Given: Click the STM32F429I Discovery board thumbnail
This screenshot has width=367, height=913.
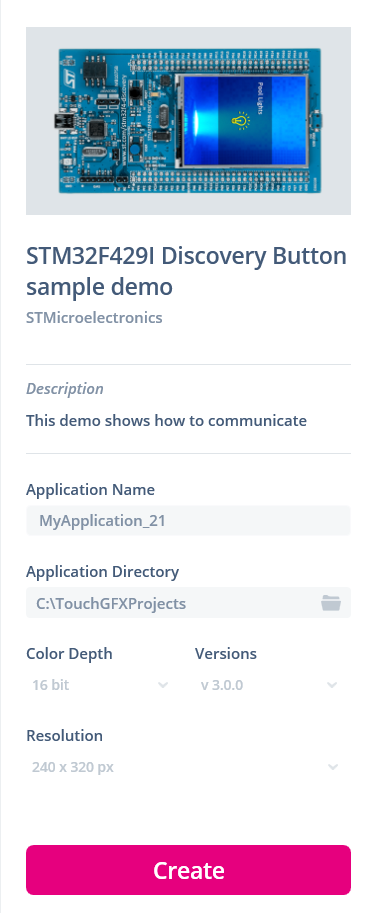Looking at the screenshot, I should pos(188,121).
